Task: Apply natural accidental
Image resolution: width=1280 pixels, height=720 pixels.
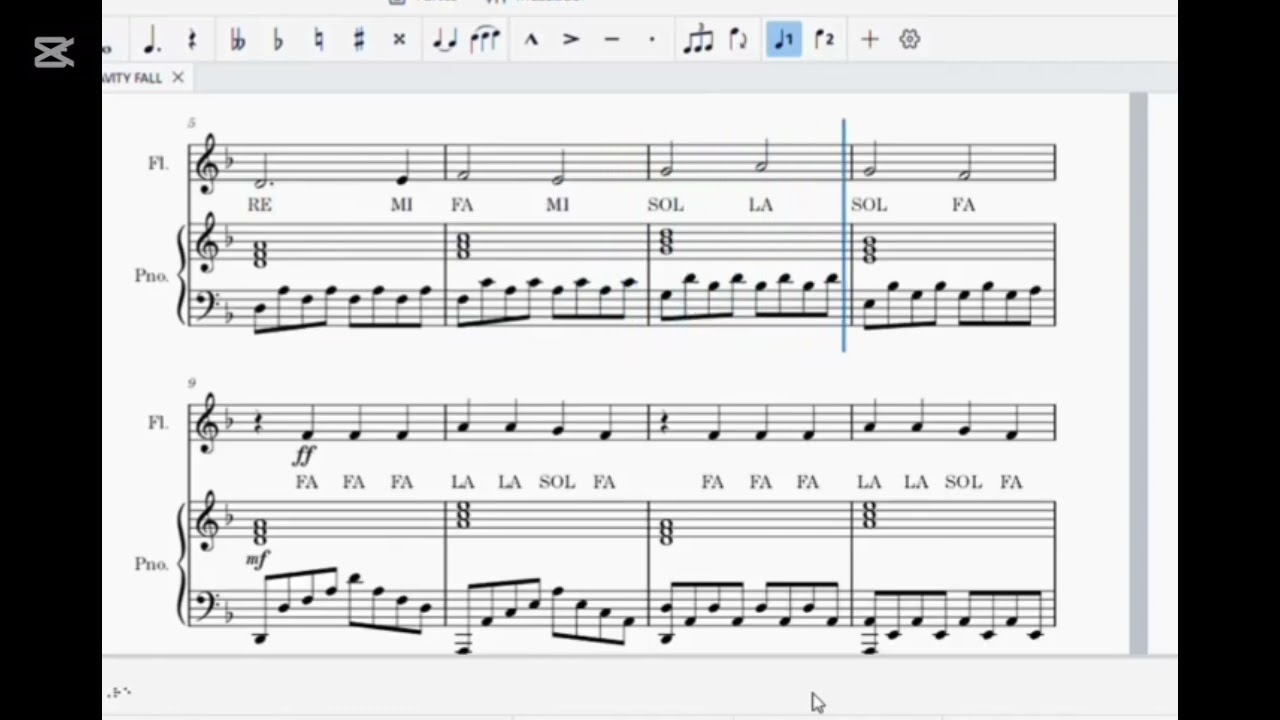Action: [x=318, y=40]
